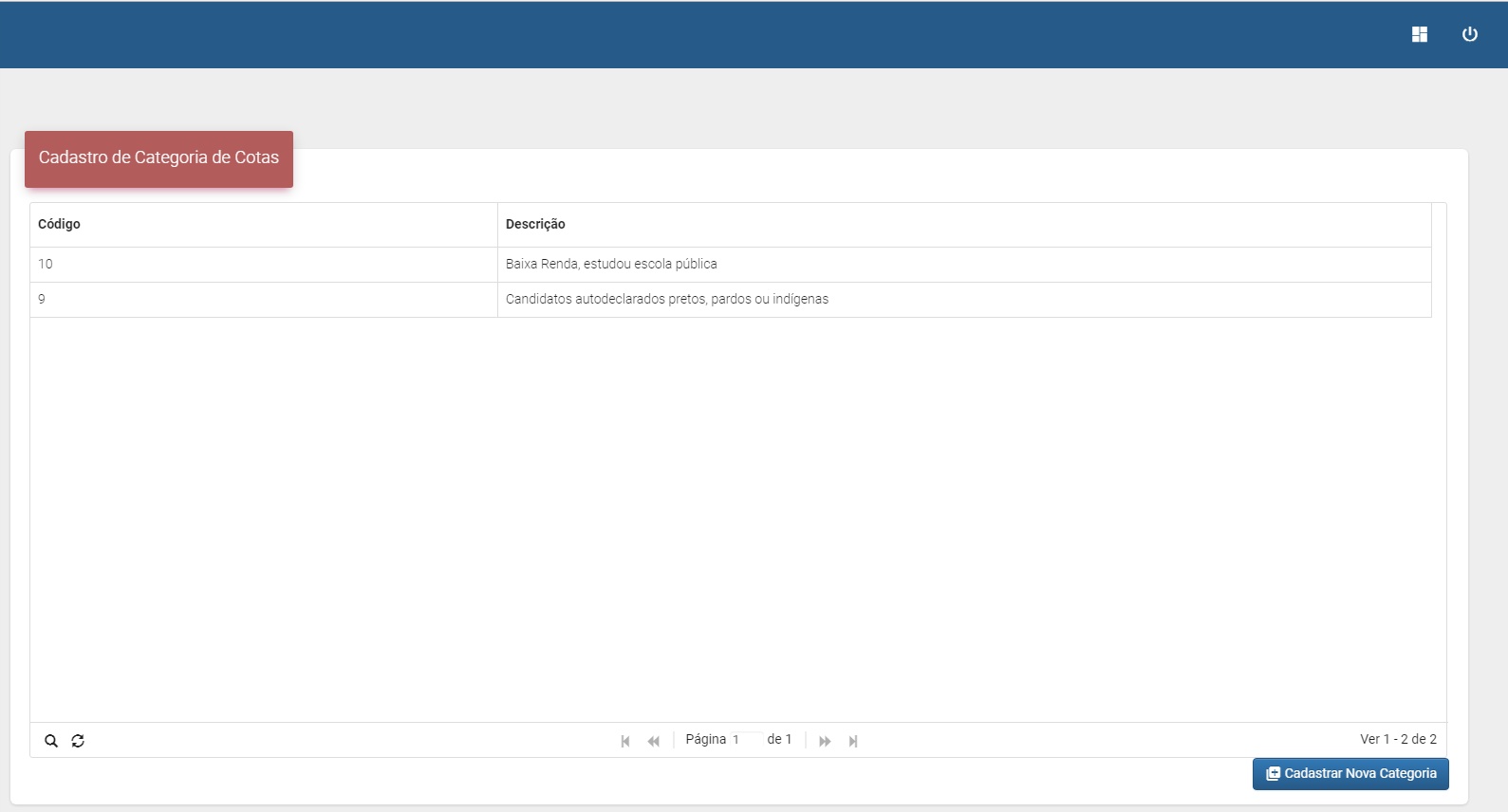Image resolution: width=1508 pixels, height=812 pixels.
Task: Sort by the Descrição column header
Action: point(535,225)
